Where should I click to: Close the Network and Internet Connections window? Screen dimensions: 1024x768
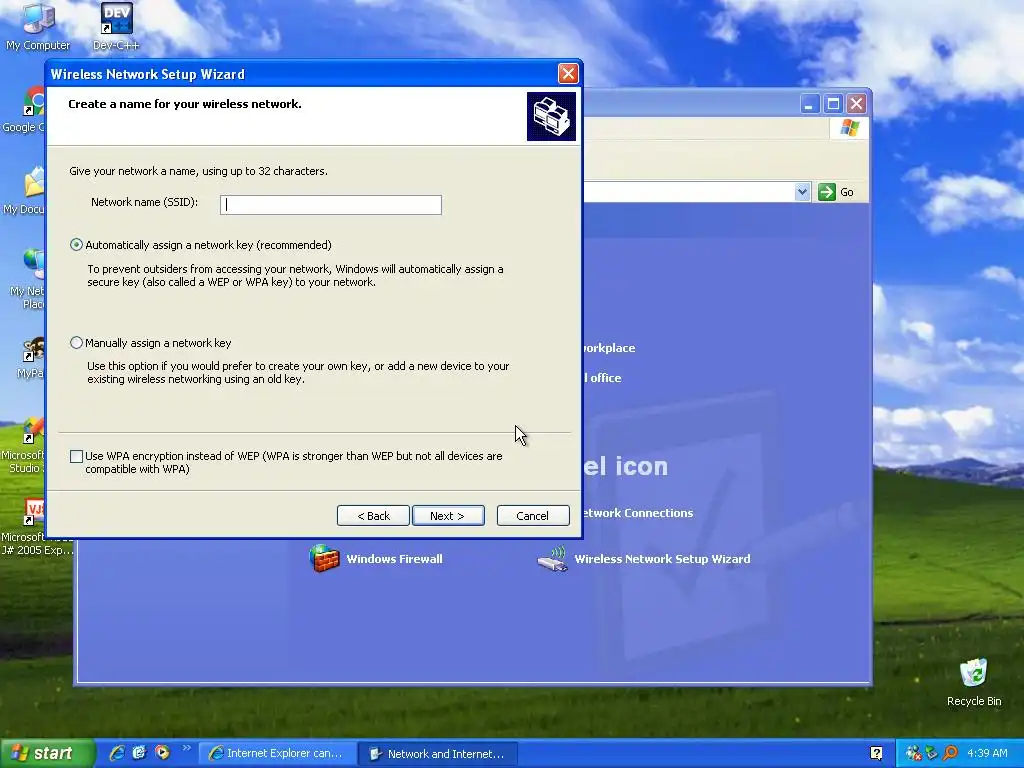856,104
